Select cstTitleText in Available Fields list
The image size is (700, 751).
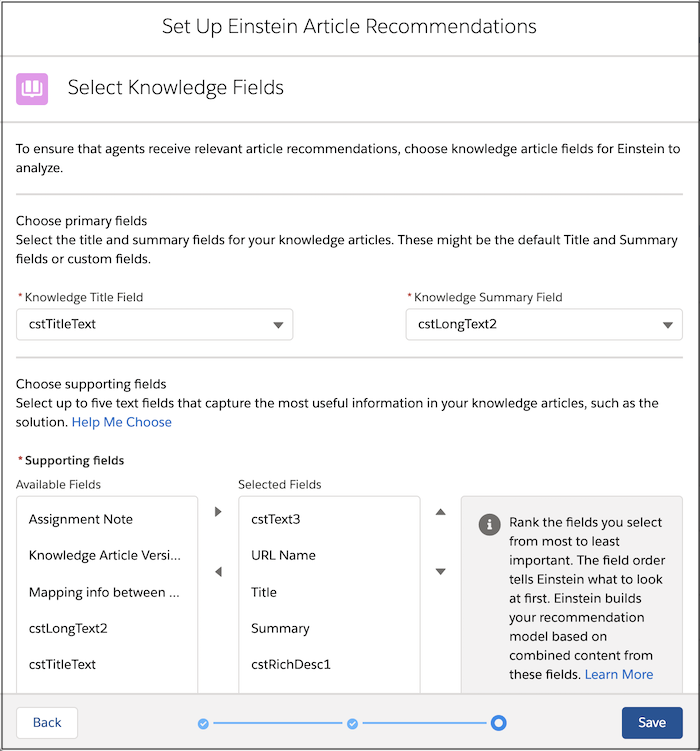tap(107, 664)
